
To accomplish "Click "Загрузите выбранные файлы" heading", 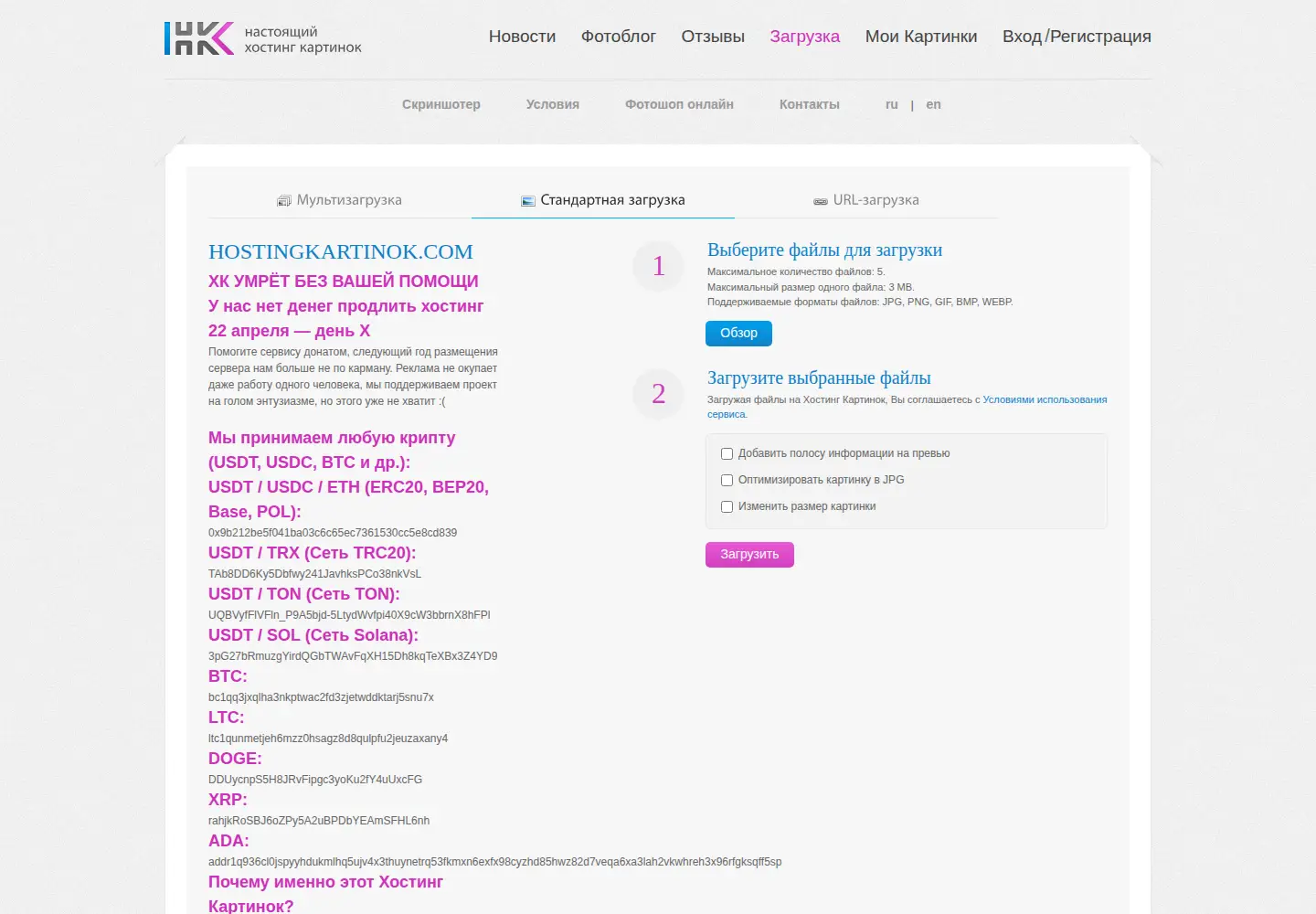I will pos(819,378).
